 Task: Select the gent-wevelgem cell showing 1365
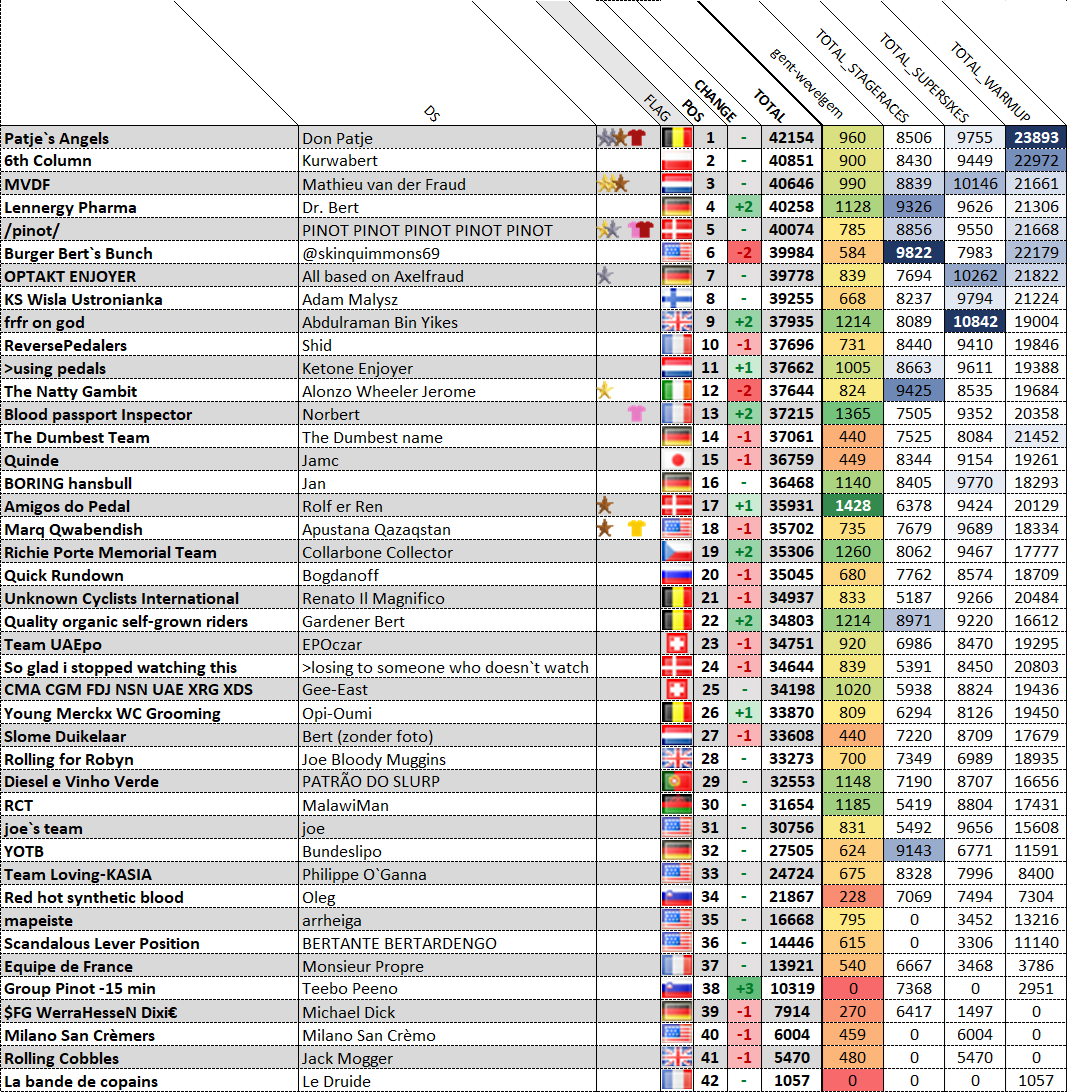point(852,413)
